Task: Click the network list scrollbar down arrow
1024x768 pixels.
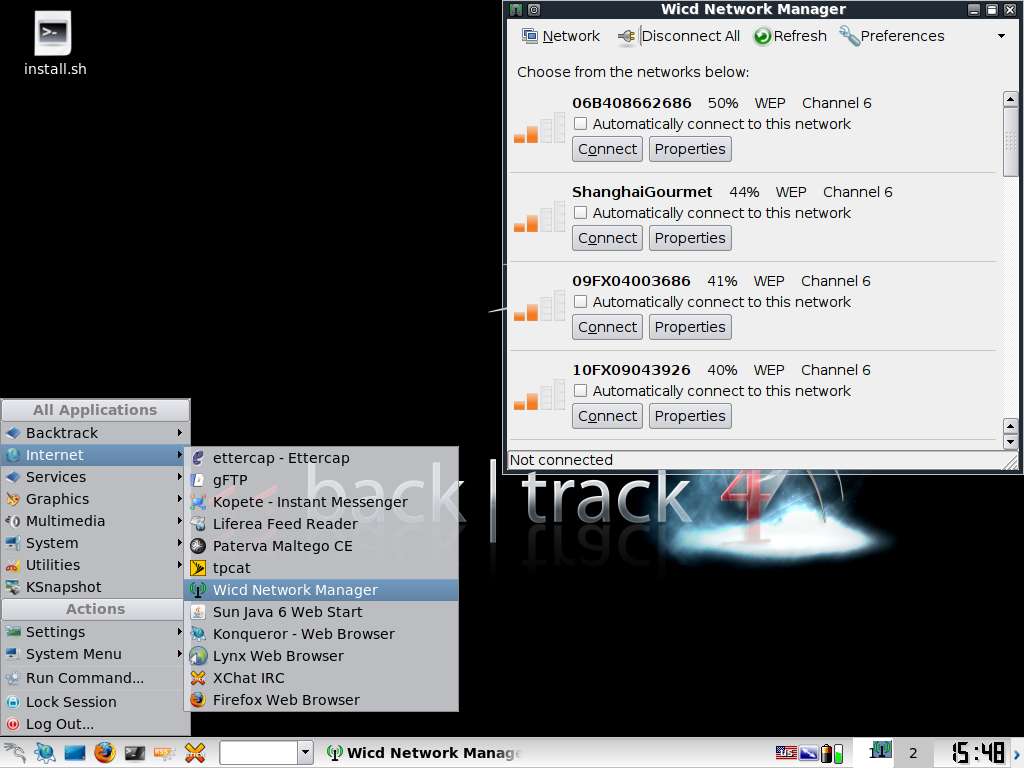Action: [x=1011, y=442]
